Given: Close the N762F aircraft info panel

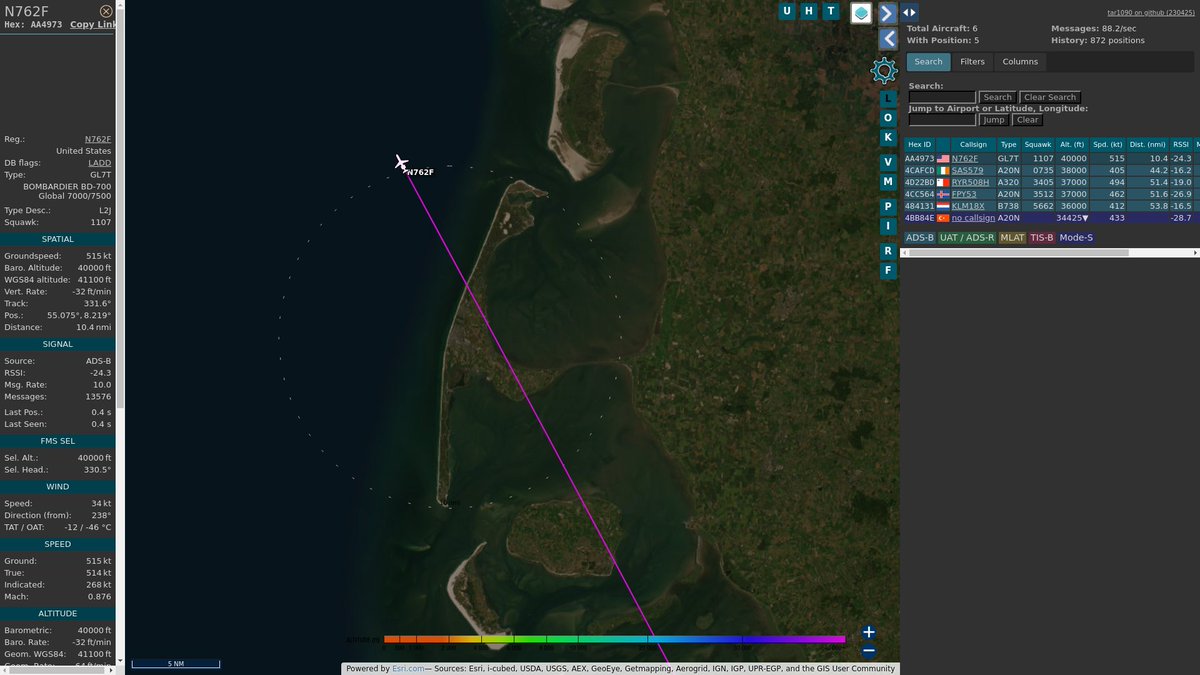Looking at the screenshot, I should click(x=106, y=11).
